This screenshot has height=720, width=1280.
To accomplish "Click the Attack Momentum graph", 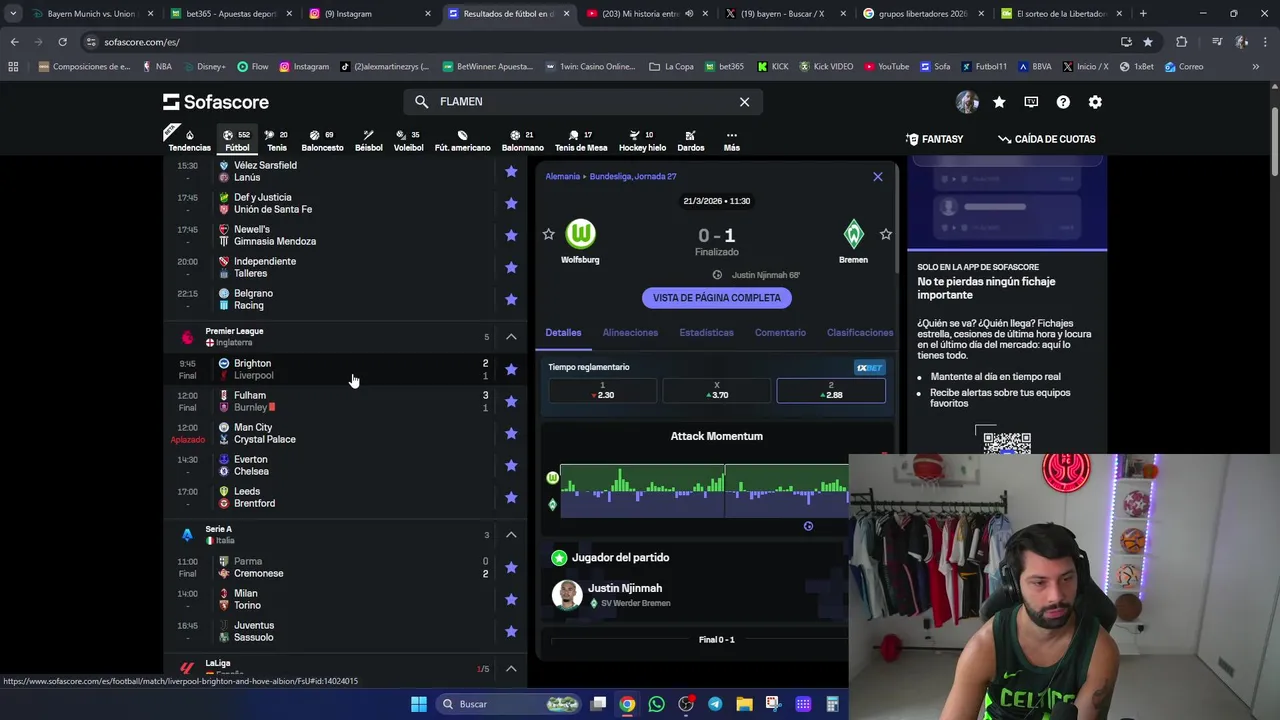I will pyautogui.click(x=703, y=491).
